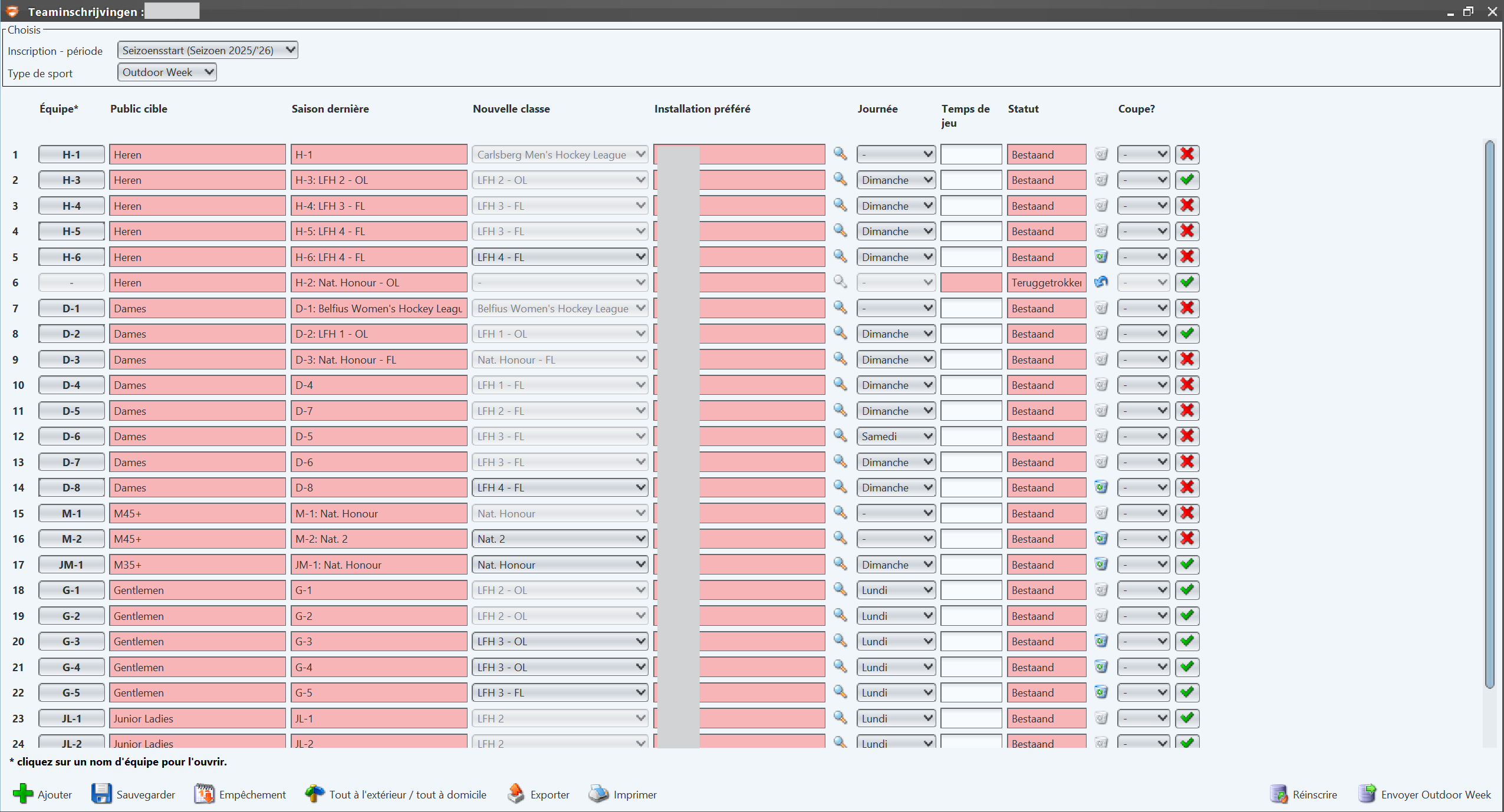Open the Type de sport dropdown
The height and width of the screenshot is (812, 1504).
pyautogui.click(x=167, y=72)
